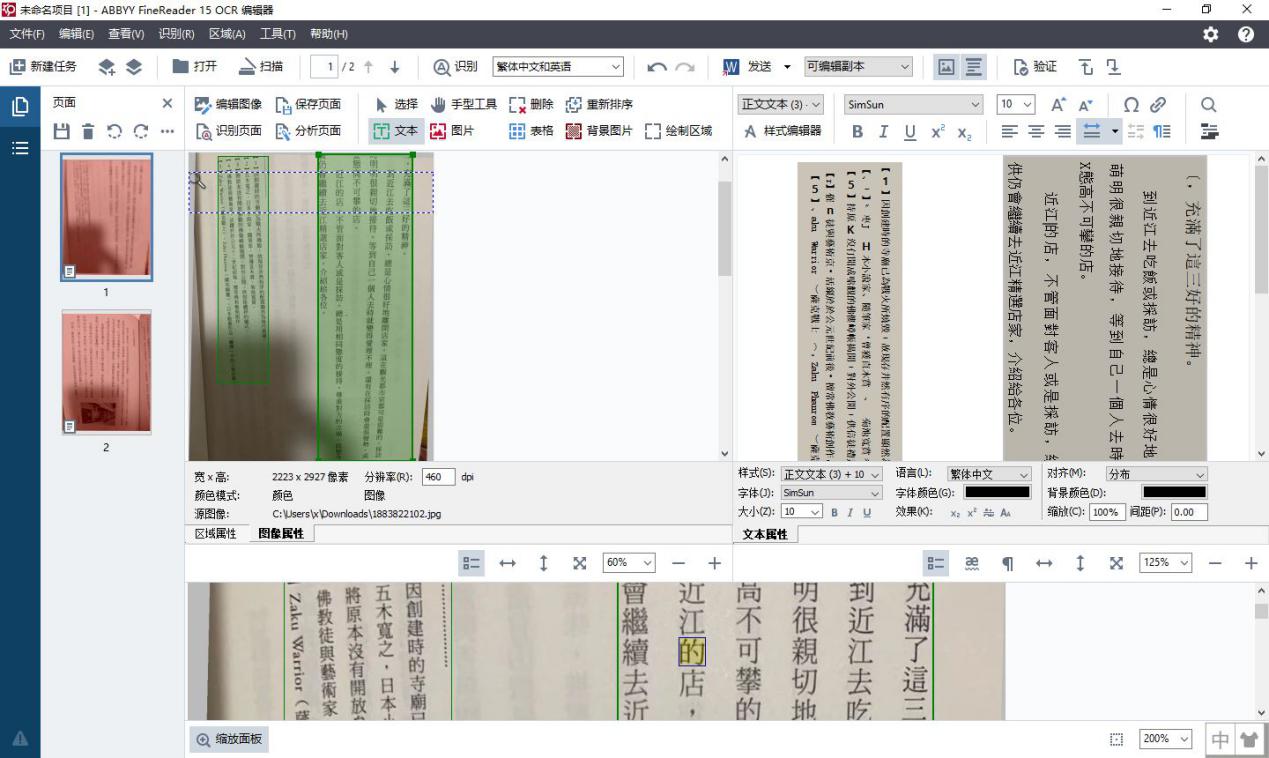Click the 新建任务 (New Task) button
This screenshot has height=758, width=1269.
tap(43, 66)
